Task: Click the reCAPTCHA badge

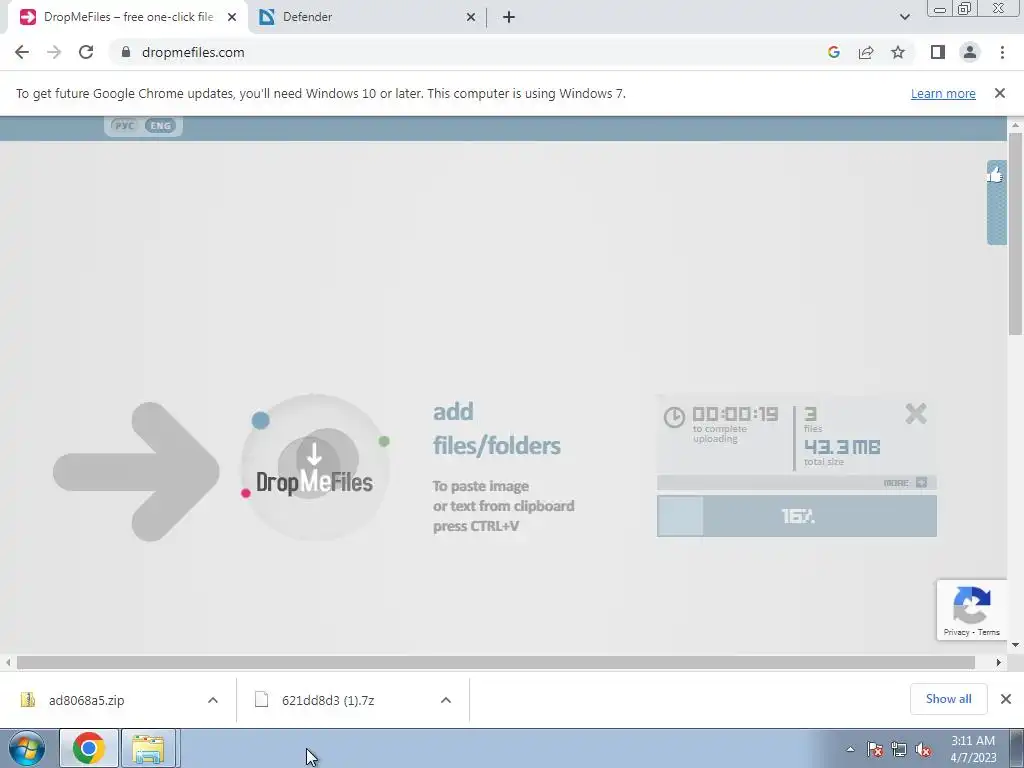Action: [972, 609]
